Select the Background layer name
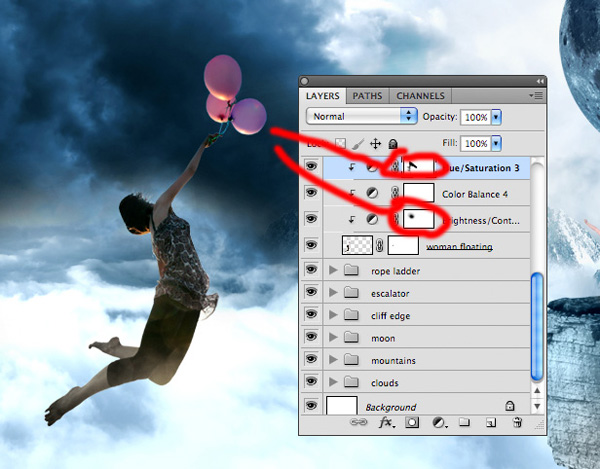 [x=391, y=407]
